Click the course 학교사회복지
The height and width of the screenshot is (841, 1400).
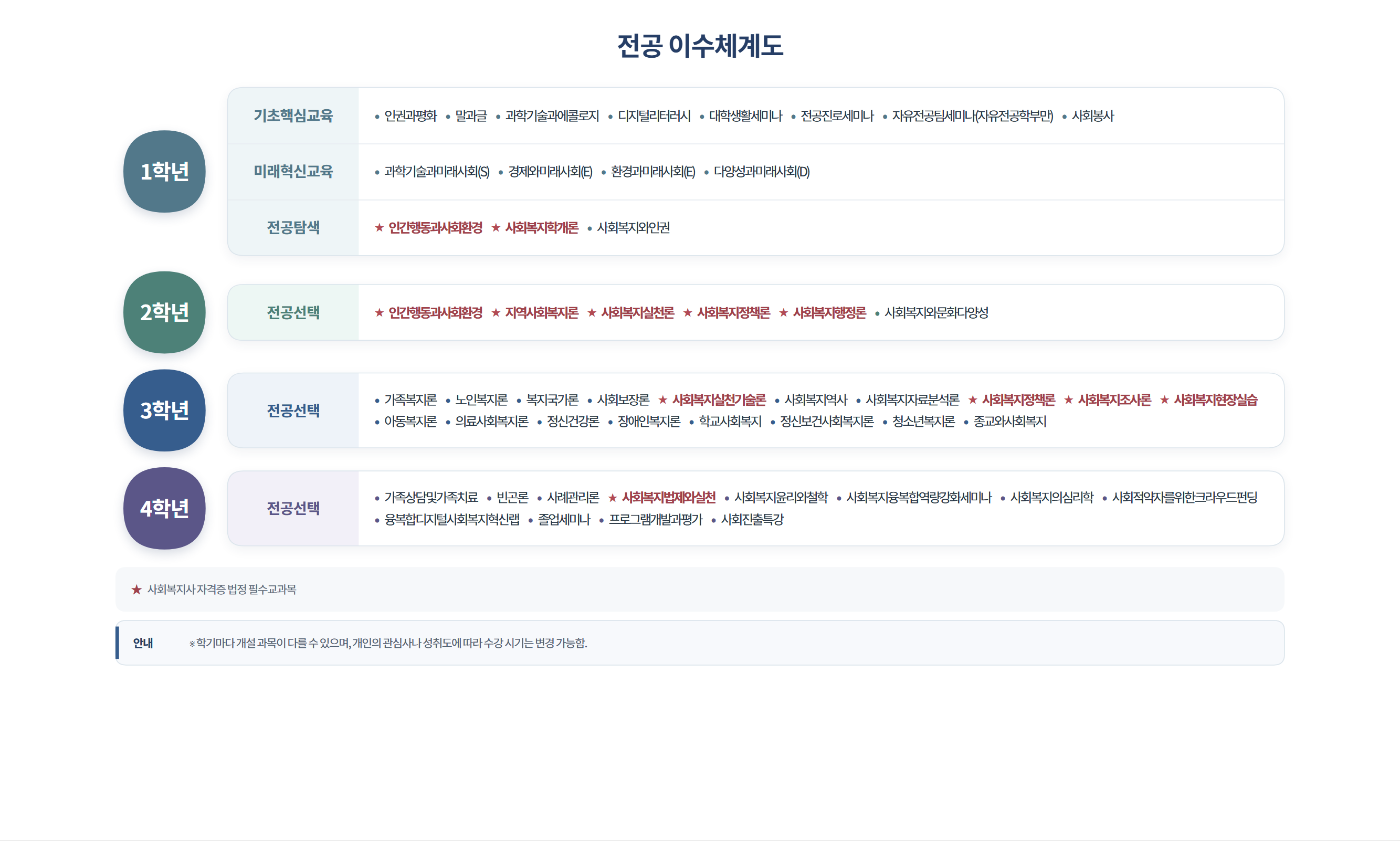[730, 421]
